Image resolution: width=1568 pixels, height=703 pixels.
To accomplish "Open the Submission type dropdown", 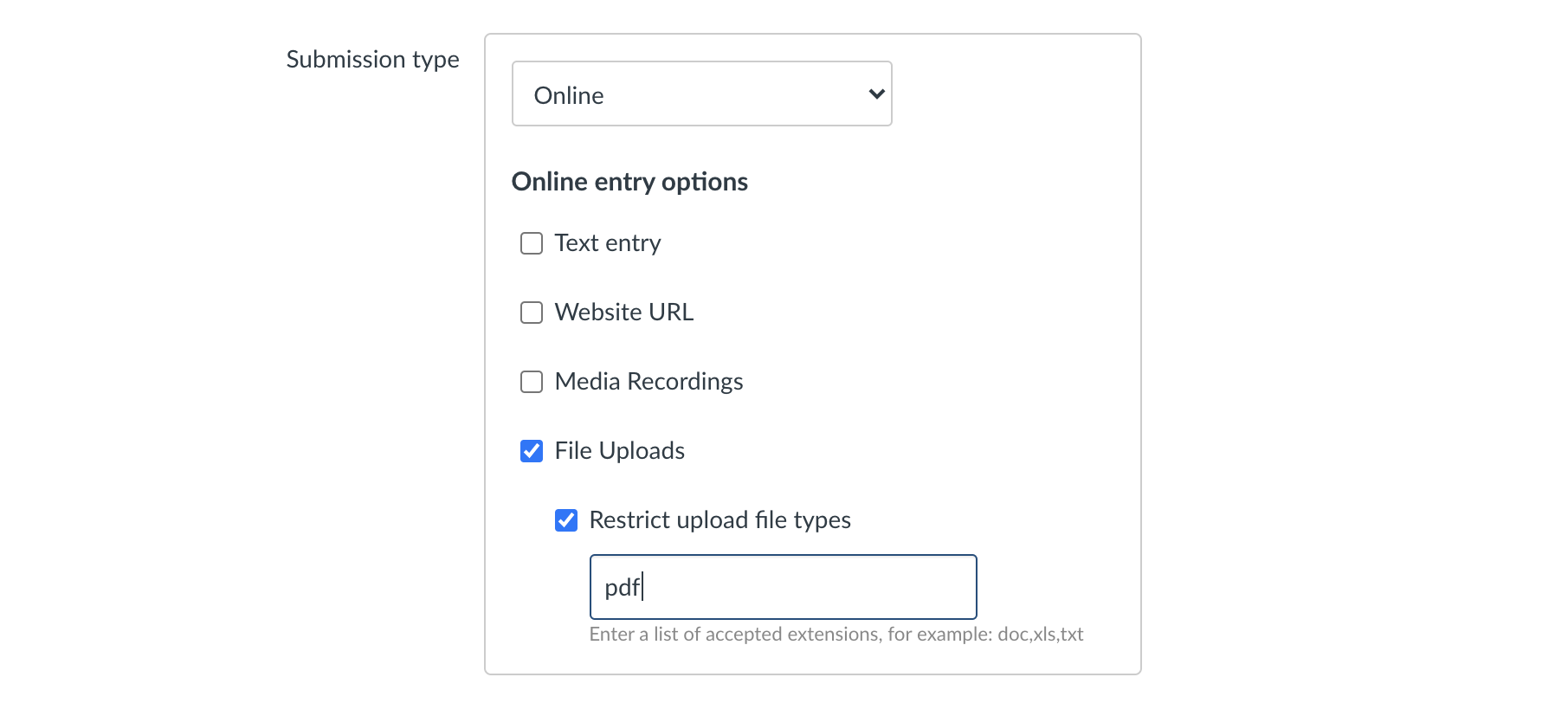I will 701,94.
